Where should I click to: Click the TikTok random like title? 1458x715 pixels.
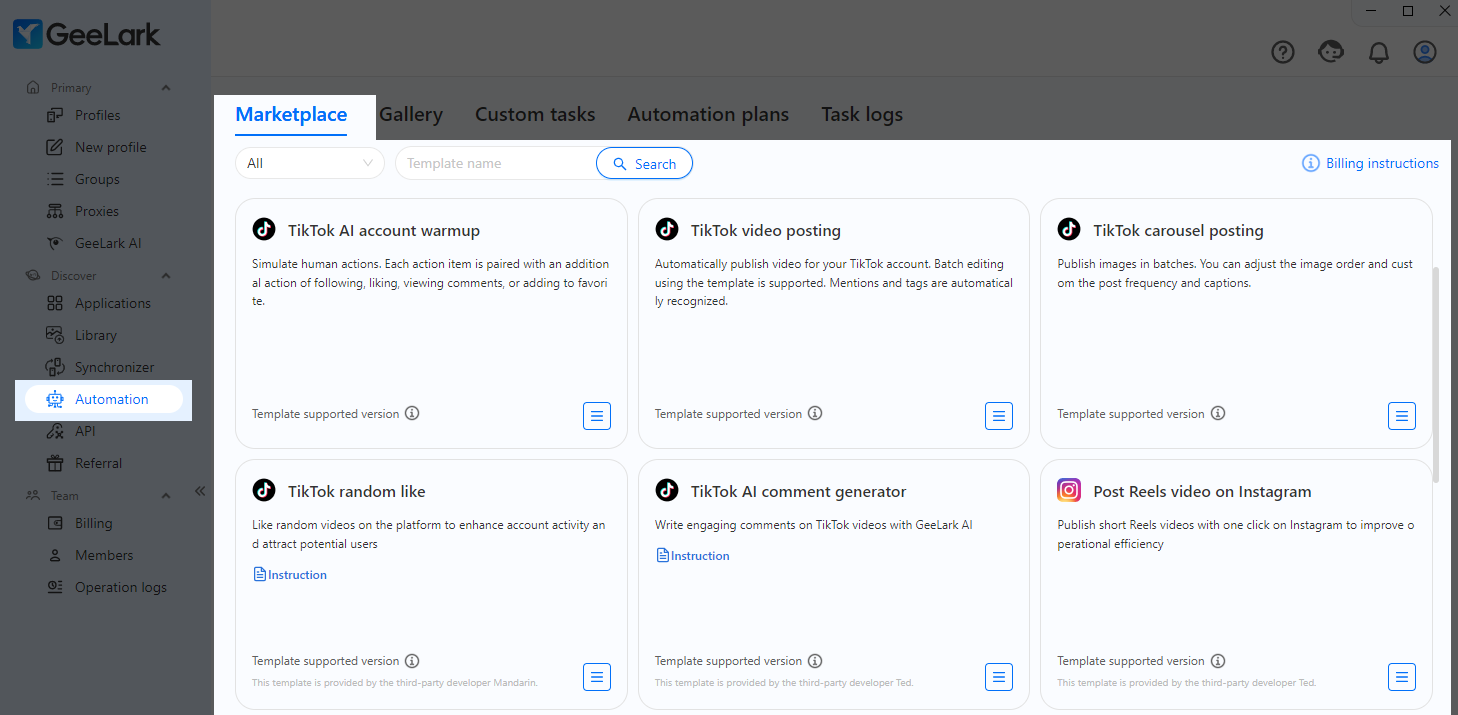pyautogui.click(x=357, y=491)
